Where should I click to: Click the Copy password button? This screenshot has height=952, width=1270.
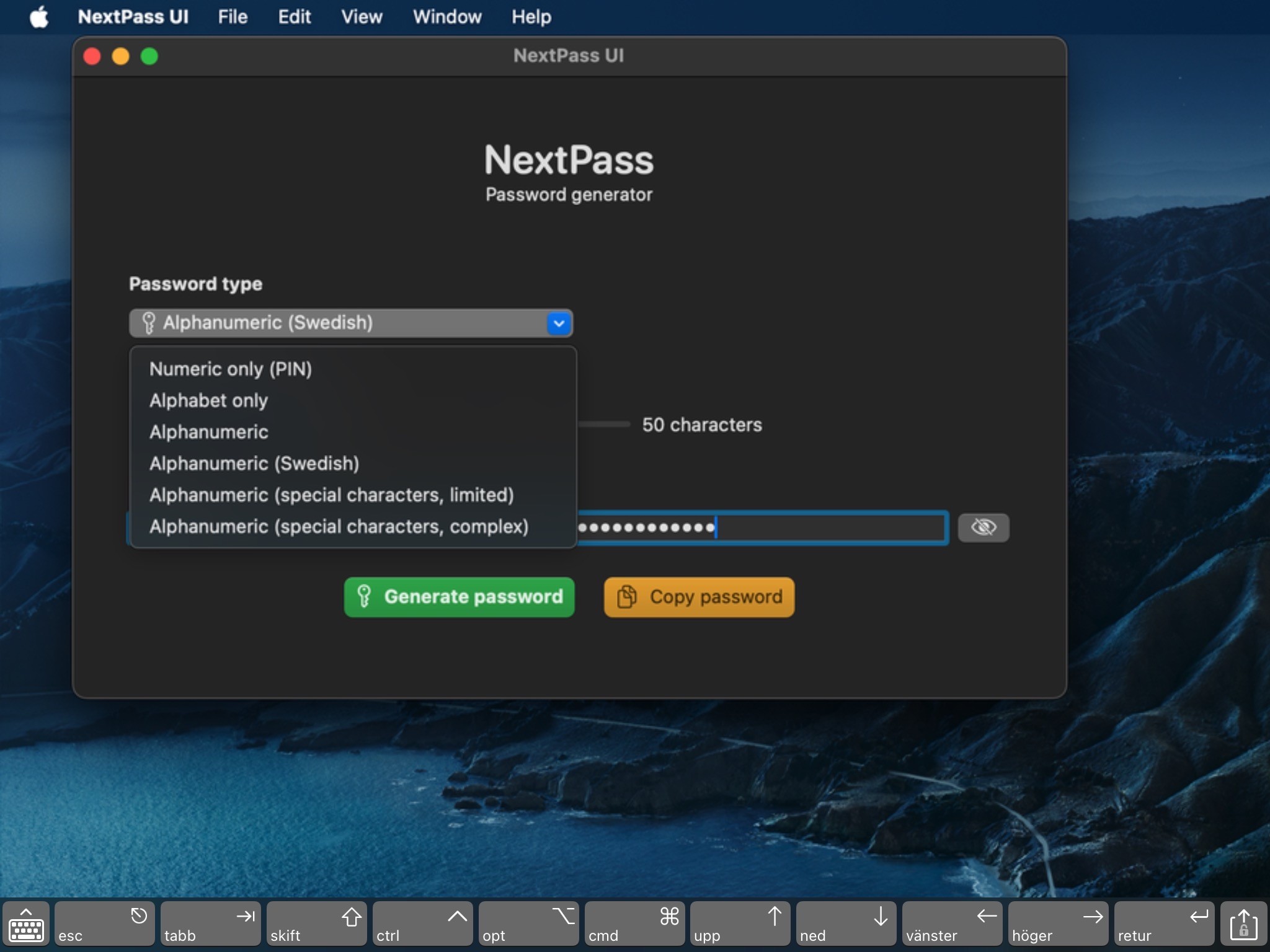(699, 597)
